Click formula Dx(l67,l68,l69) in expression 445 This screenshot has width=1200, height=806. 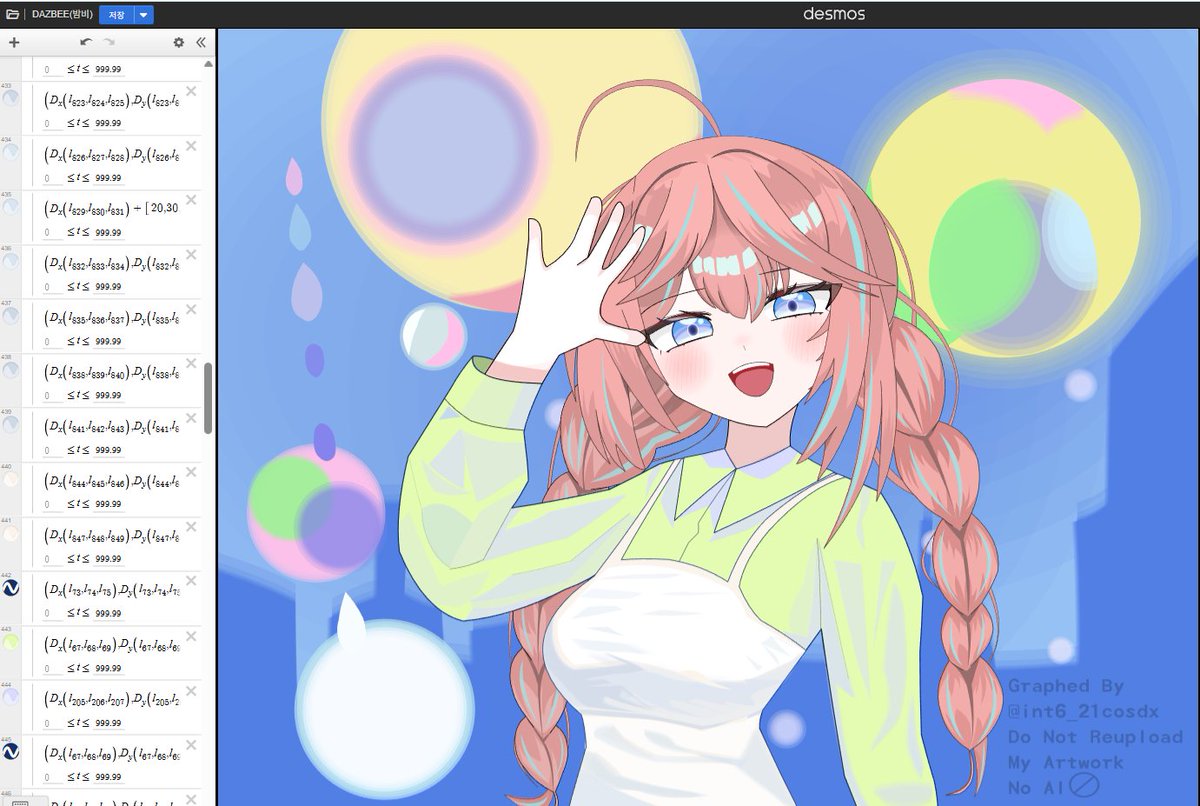(111, 753)
